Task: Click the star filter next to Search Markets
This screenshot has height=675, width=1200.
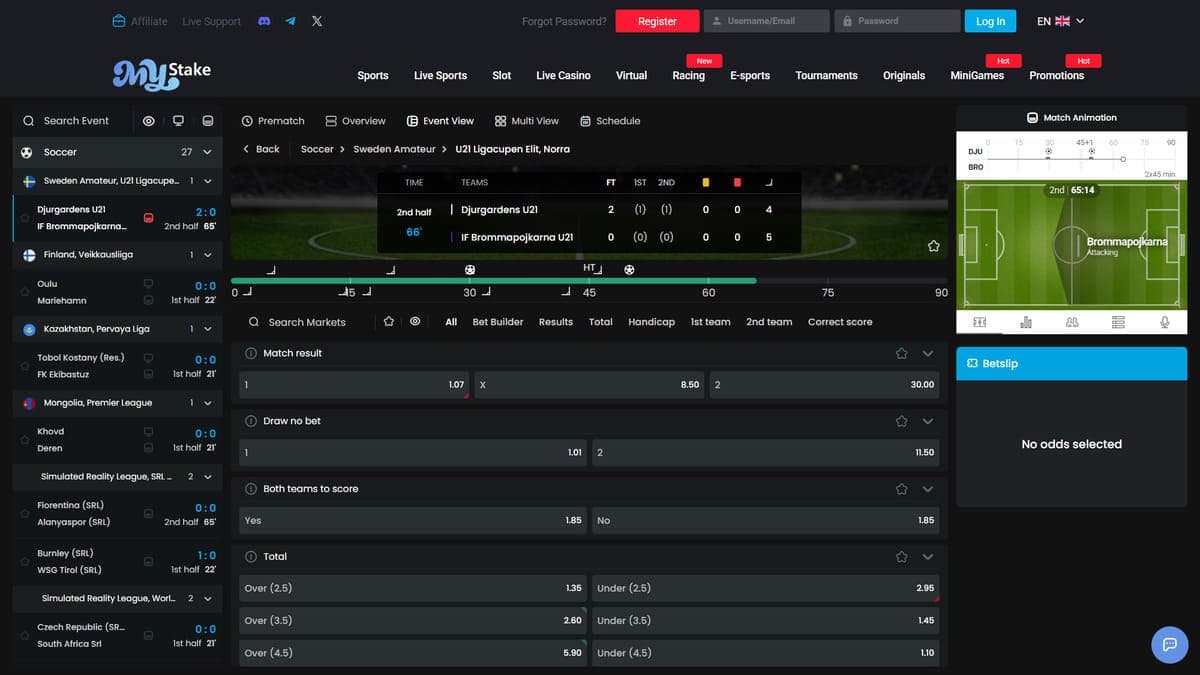Action: [x=389, y=322]
